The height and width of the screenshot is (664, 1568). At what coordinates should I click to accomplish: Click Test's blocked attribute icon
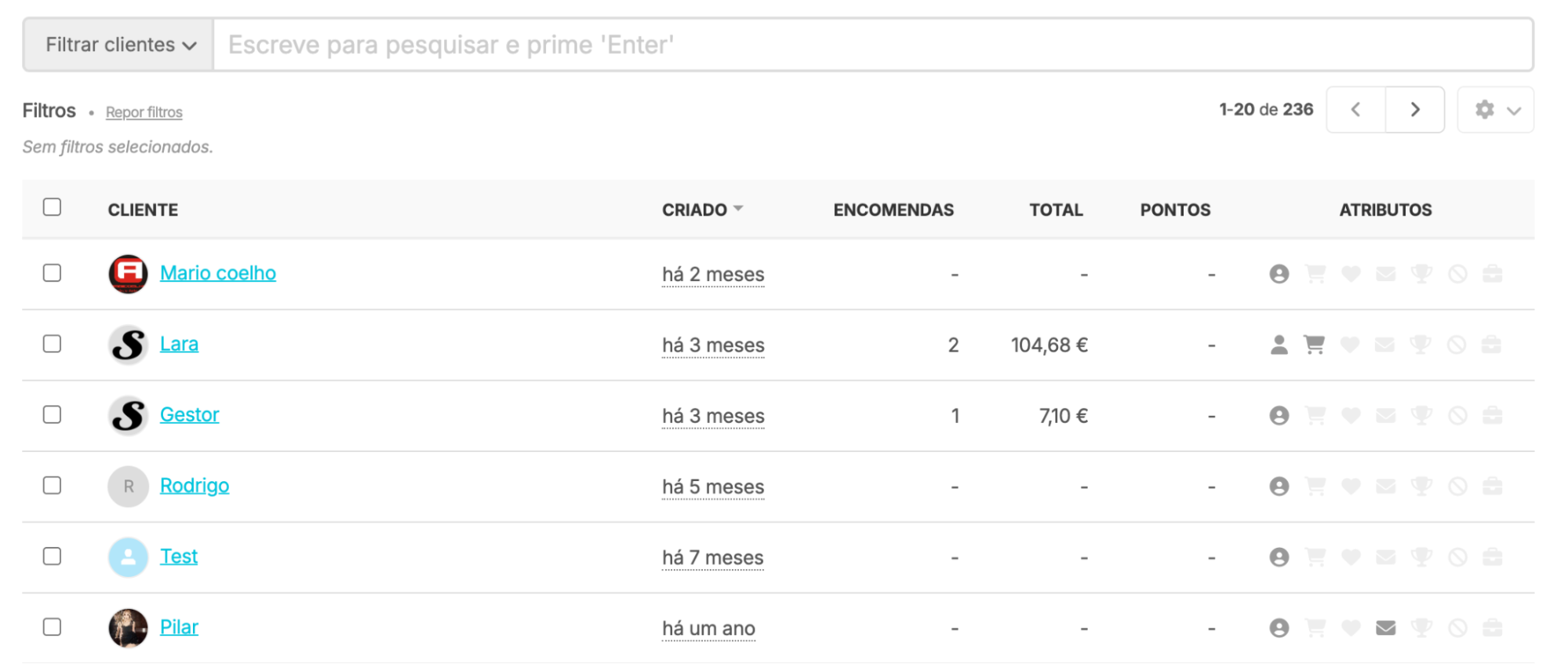[1457, 557]
